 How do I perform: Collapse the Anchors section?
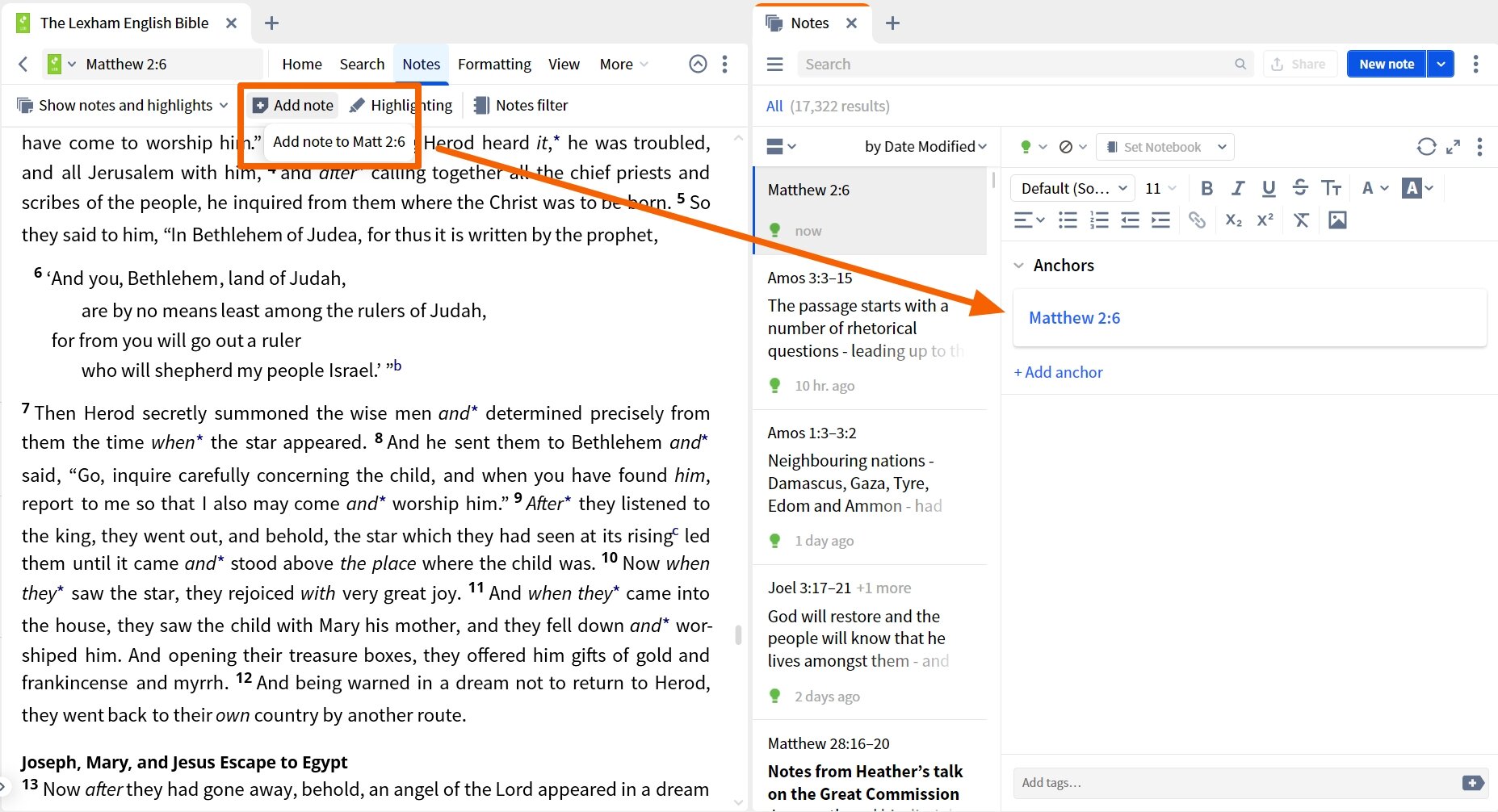click(1019, 266)
